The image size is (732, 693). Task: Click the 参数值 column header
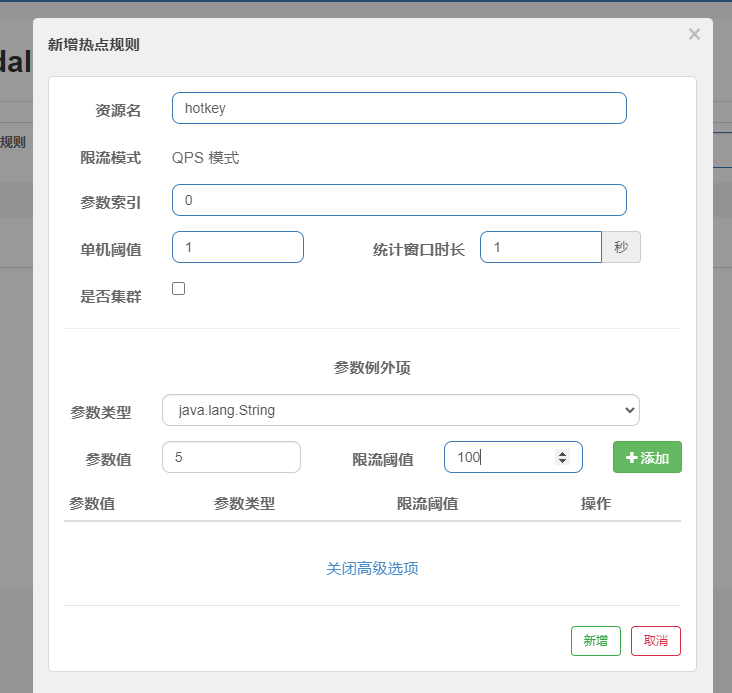tap(92, 503)
